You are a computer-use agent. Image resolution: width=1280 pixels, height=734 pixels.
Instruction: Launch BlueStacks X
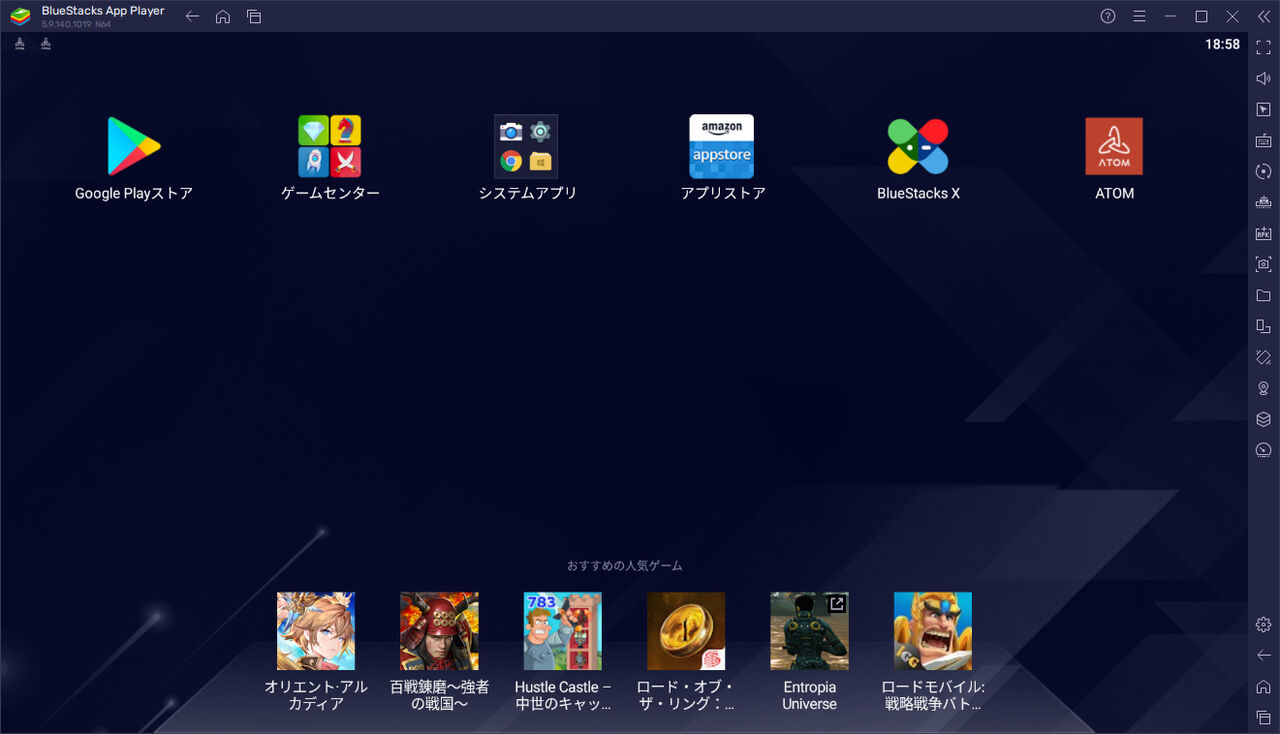918,147
